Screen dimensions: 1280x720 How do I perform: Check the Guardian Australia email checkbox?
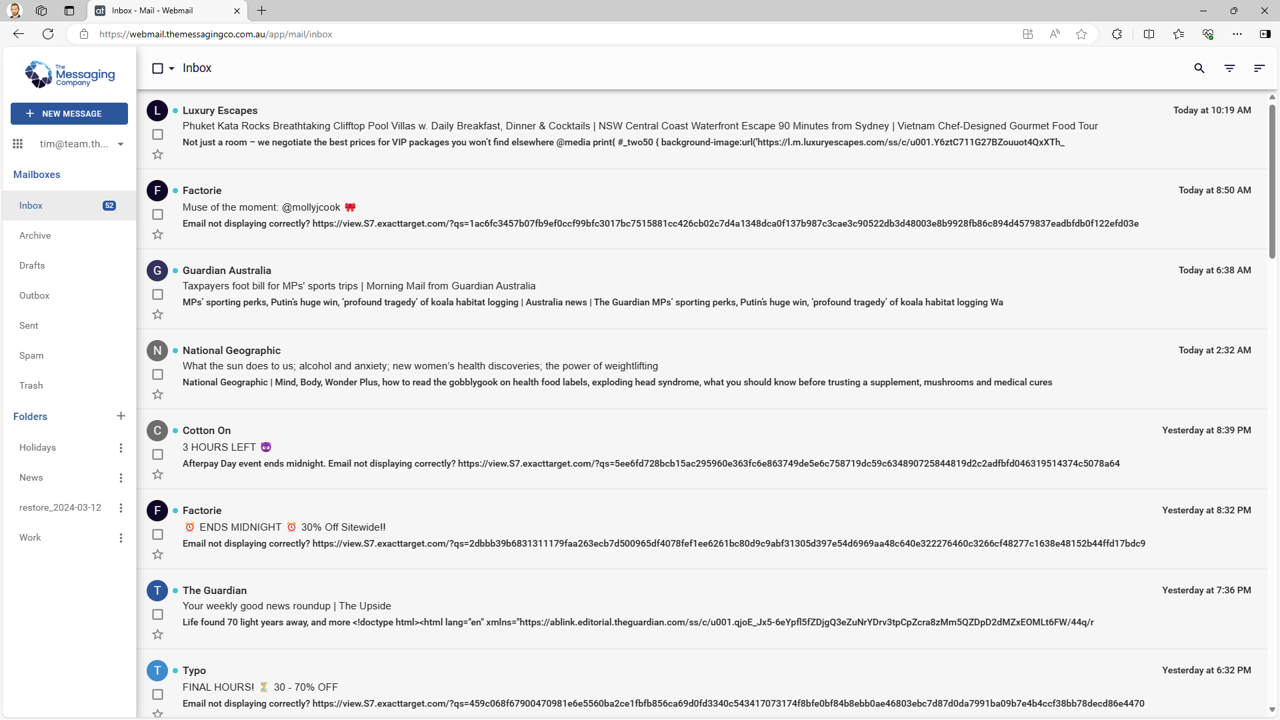point(157,294)
